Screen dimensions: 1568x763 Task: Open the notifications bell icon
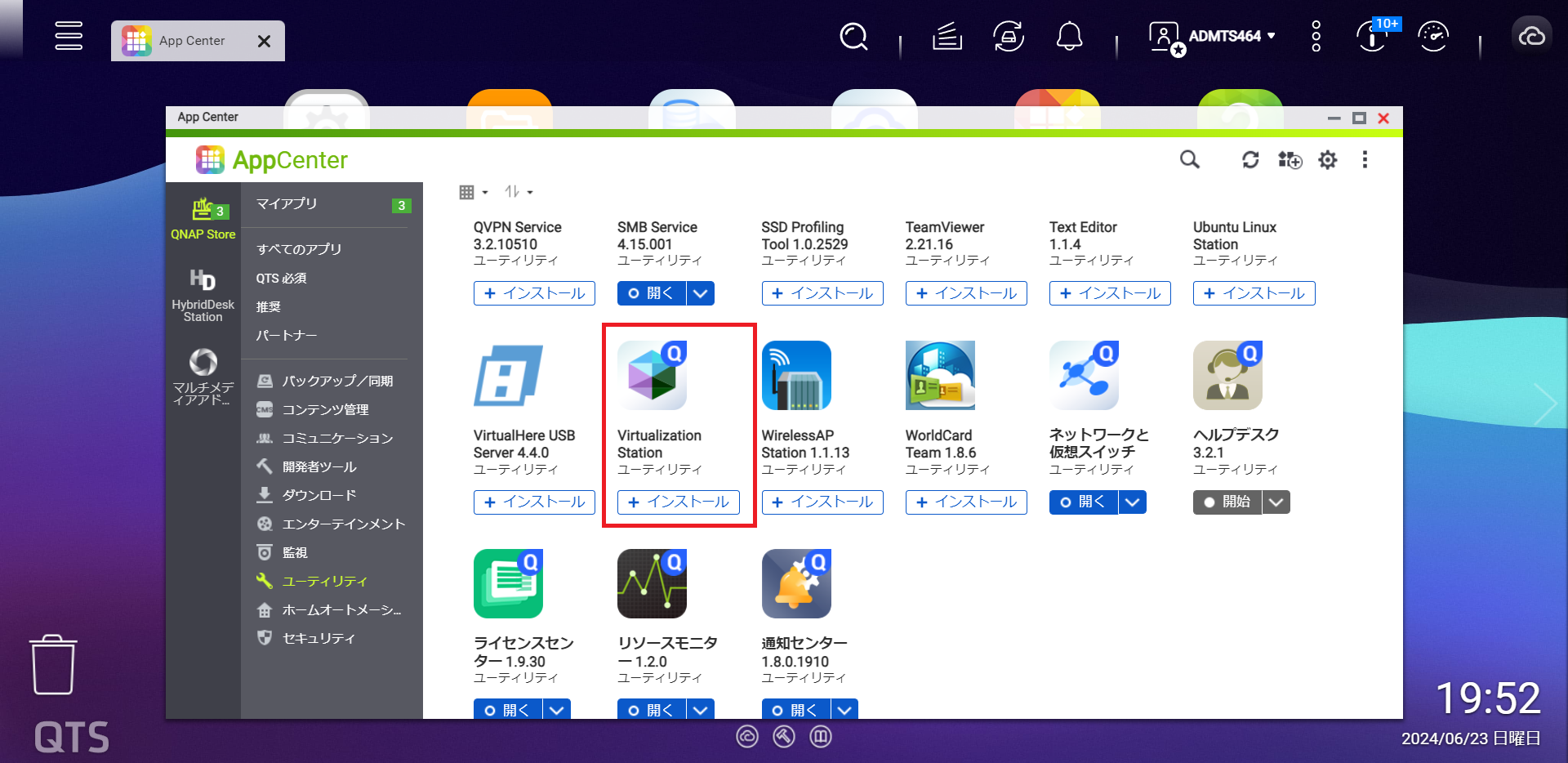1070,37
